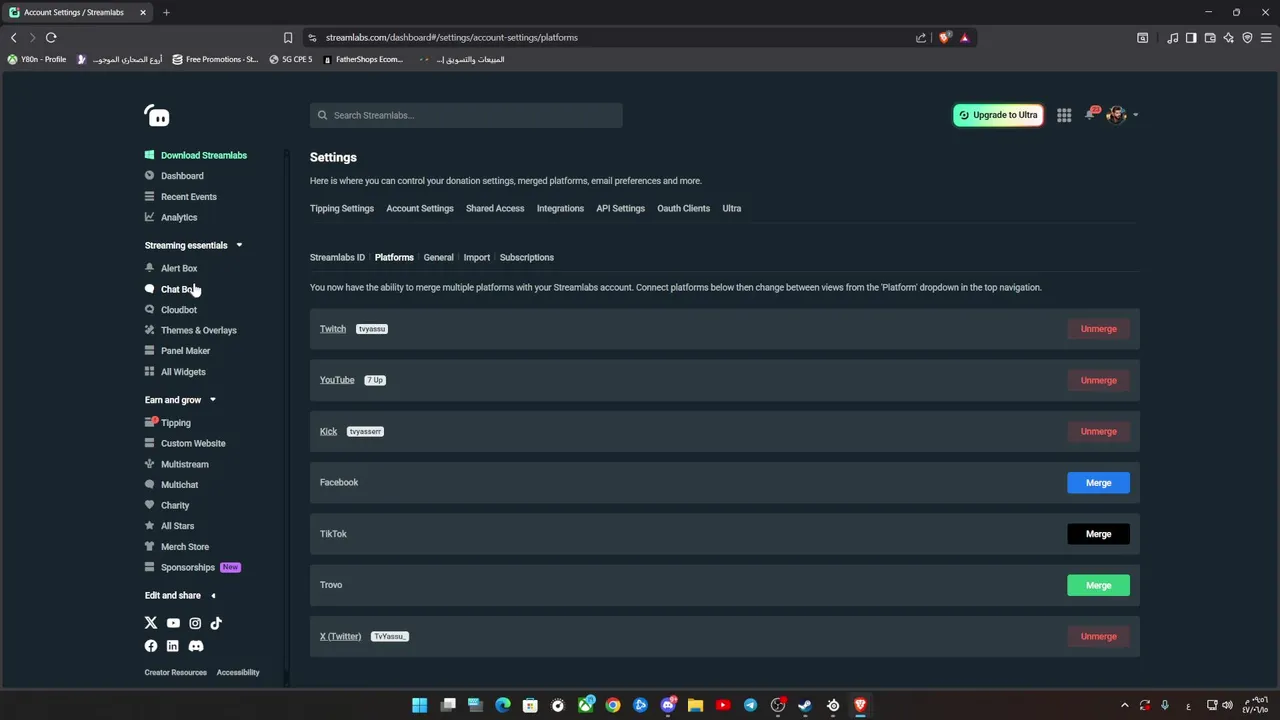This screenshot has width=1280, height=720.
Task: Reload the page
Action: (51, 37)
